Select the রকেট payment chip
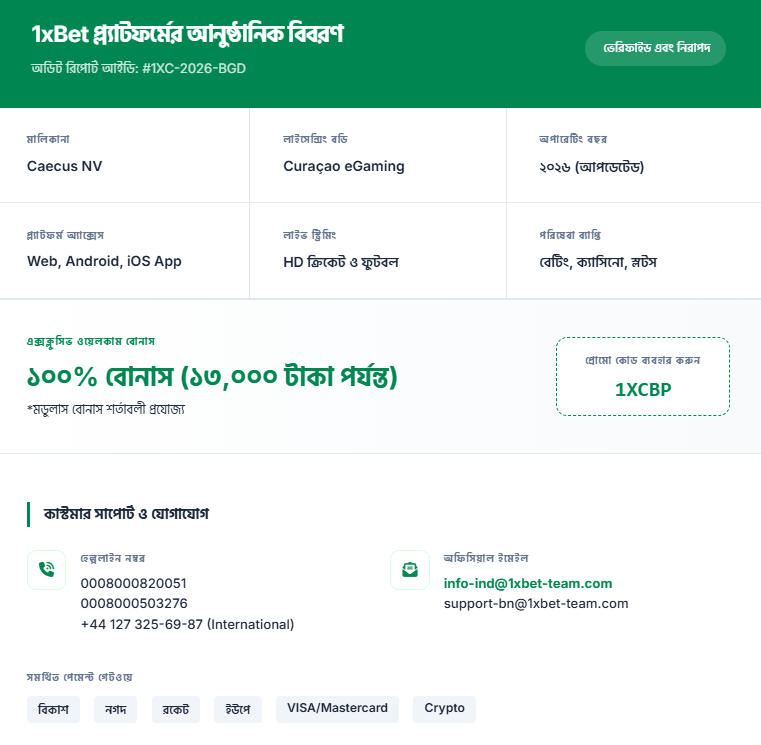This screenshot has height=745, width=761. [176, 709]
